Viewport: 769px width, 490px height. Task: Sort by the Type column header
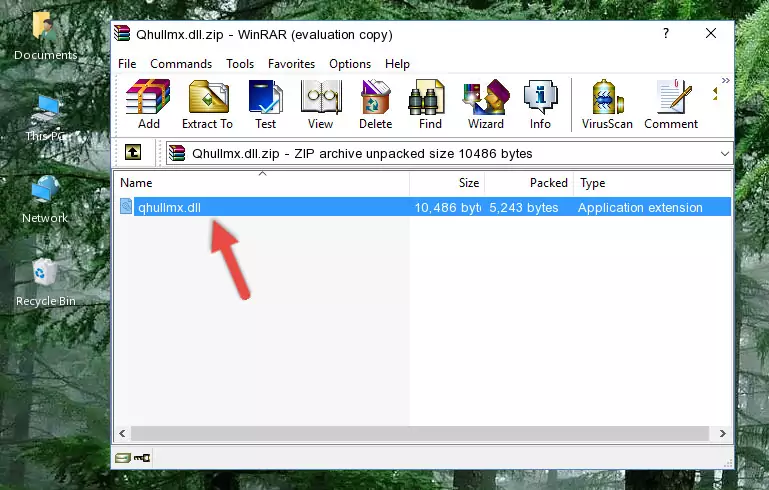652,183
